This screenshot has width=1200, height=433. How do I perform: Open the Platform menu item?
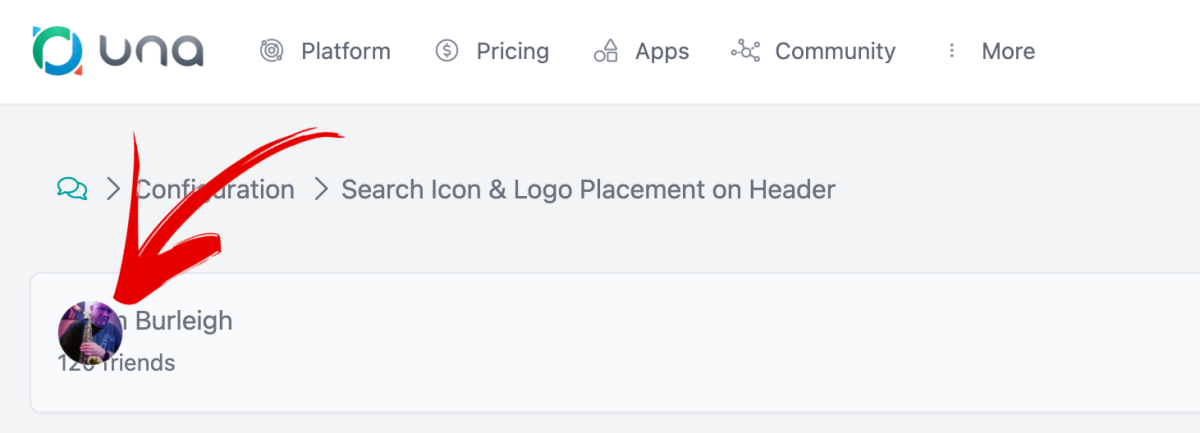(x=346, y=51)
